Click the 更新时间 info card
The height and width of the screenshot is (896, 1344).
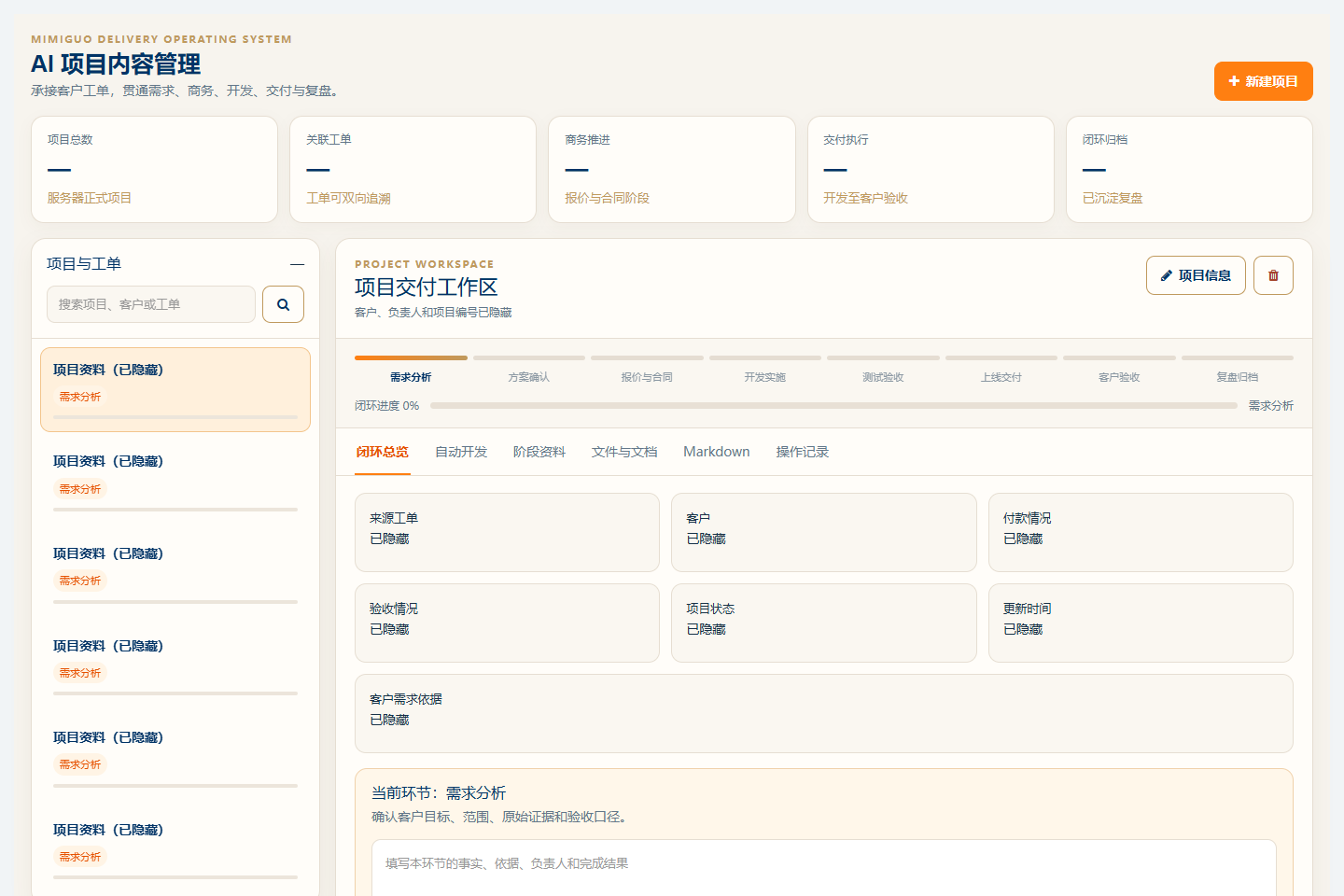click(1141, 623)
